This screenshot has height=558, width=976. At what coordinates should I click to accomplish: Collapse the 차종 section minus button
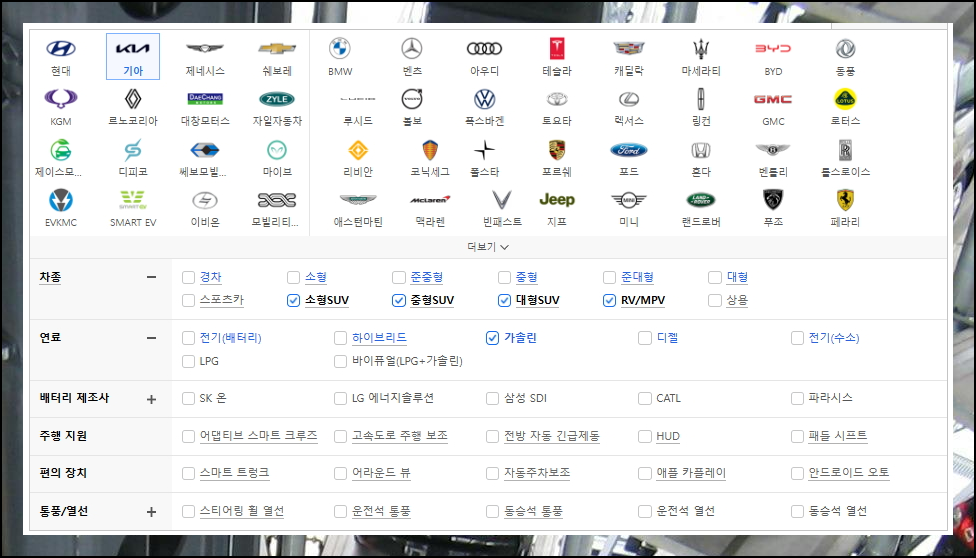pos(151,277)
